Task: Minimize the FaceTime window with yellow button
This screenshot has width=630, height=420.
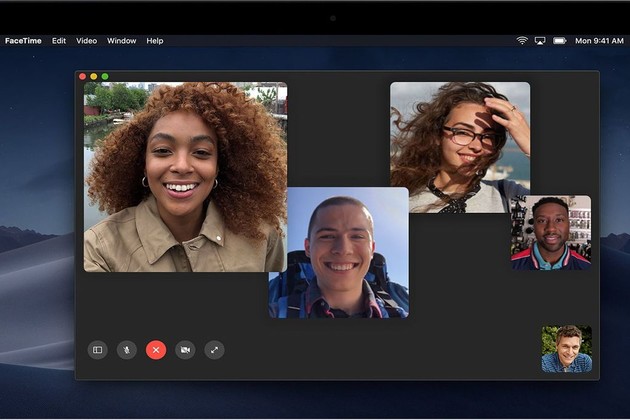Action: (94, 76)
